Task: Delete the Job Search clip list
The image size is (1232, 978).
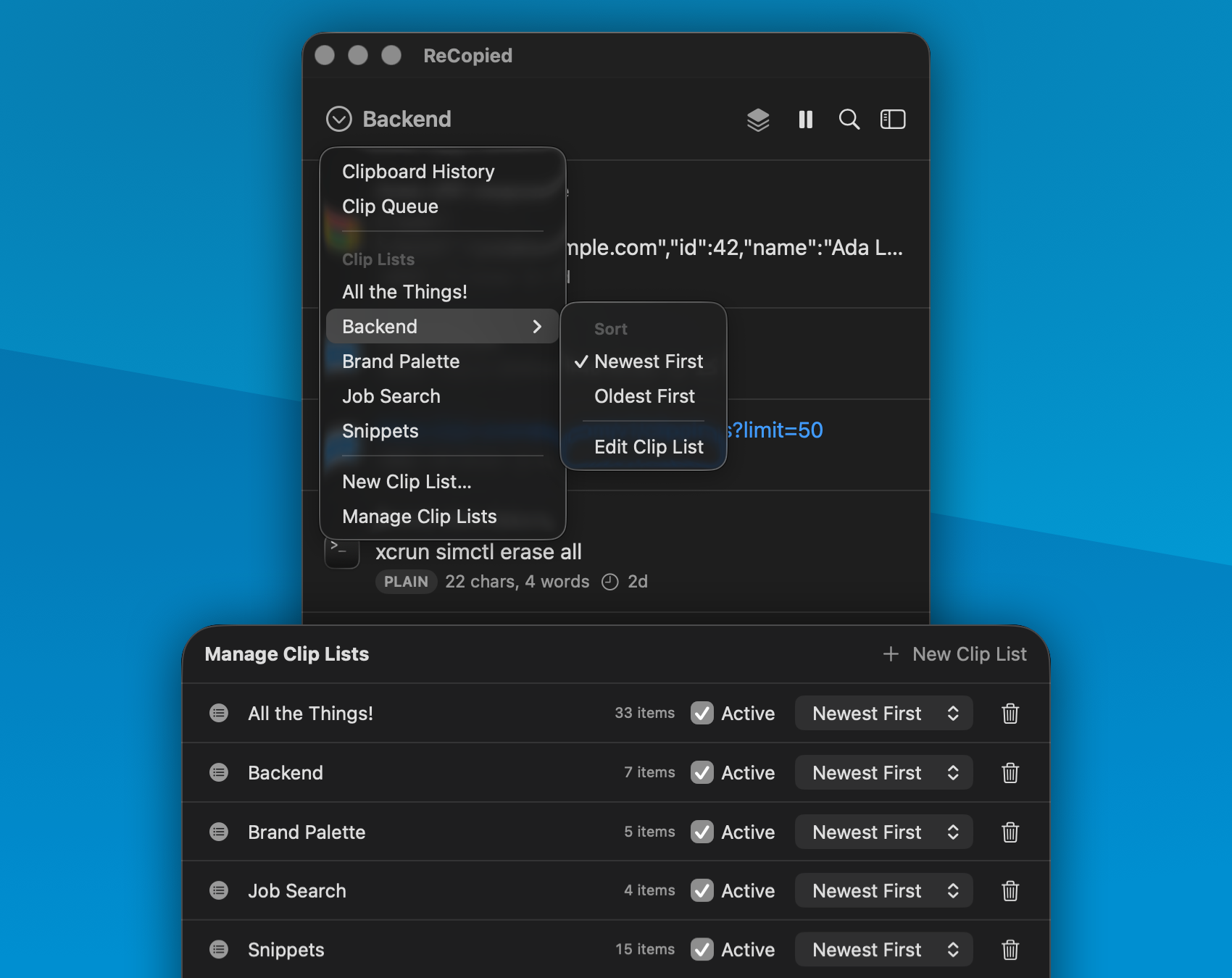Action: [x=1010, y=891]
